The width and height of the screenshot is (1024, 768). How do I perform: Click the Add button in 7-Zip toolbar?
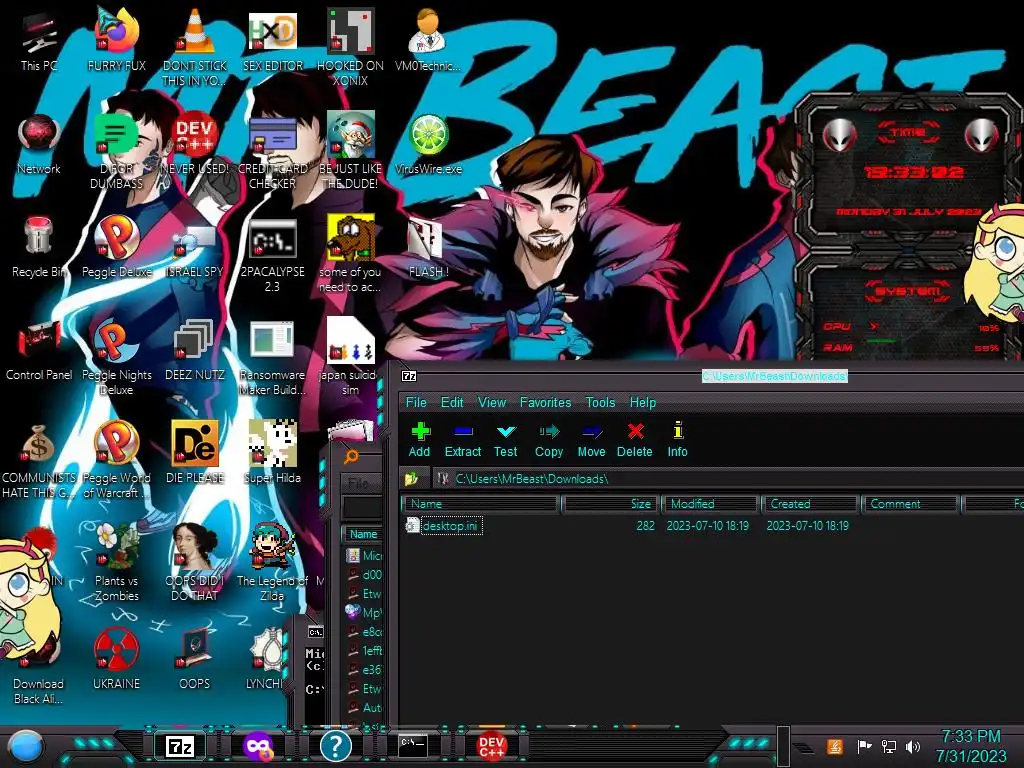point(419,440)
